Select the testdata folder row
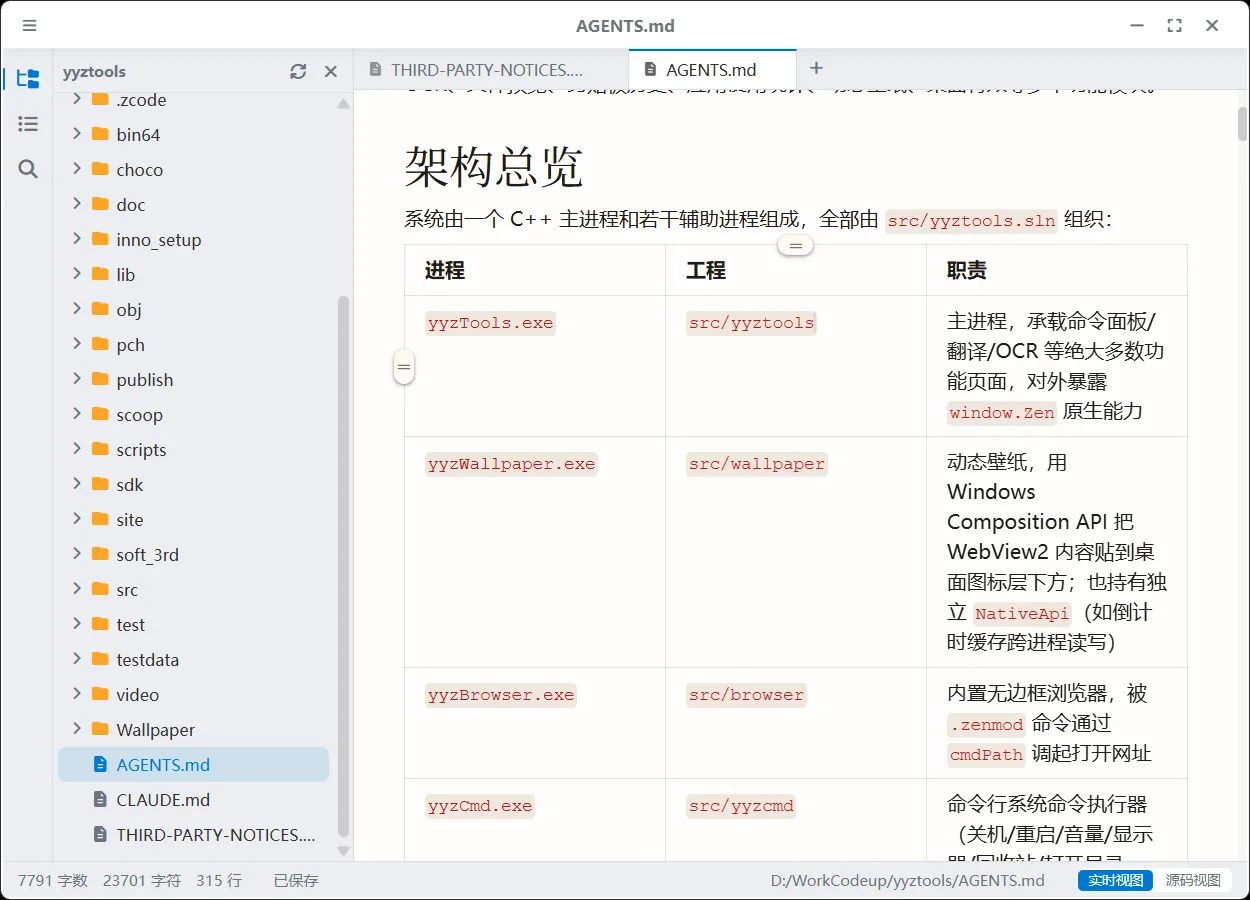Screen dimensions: 1250x900 pyautogui.click(x=193, y=659)
